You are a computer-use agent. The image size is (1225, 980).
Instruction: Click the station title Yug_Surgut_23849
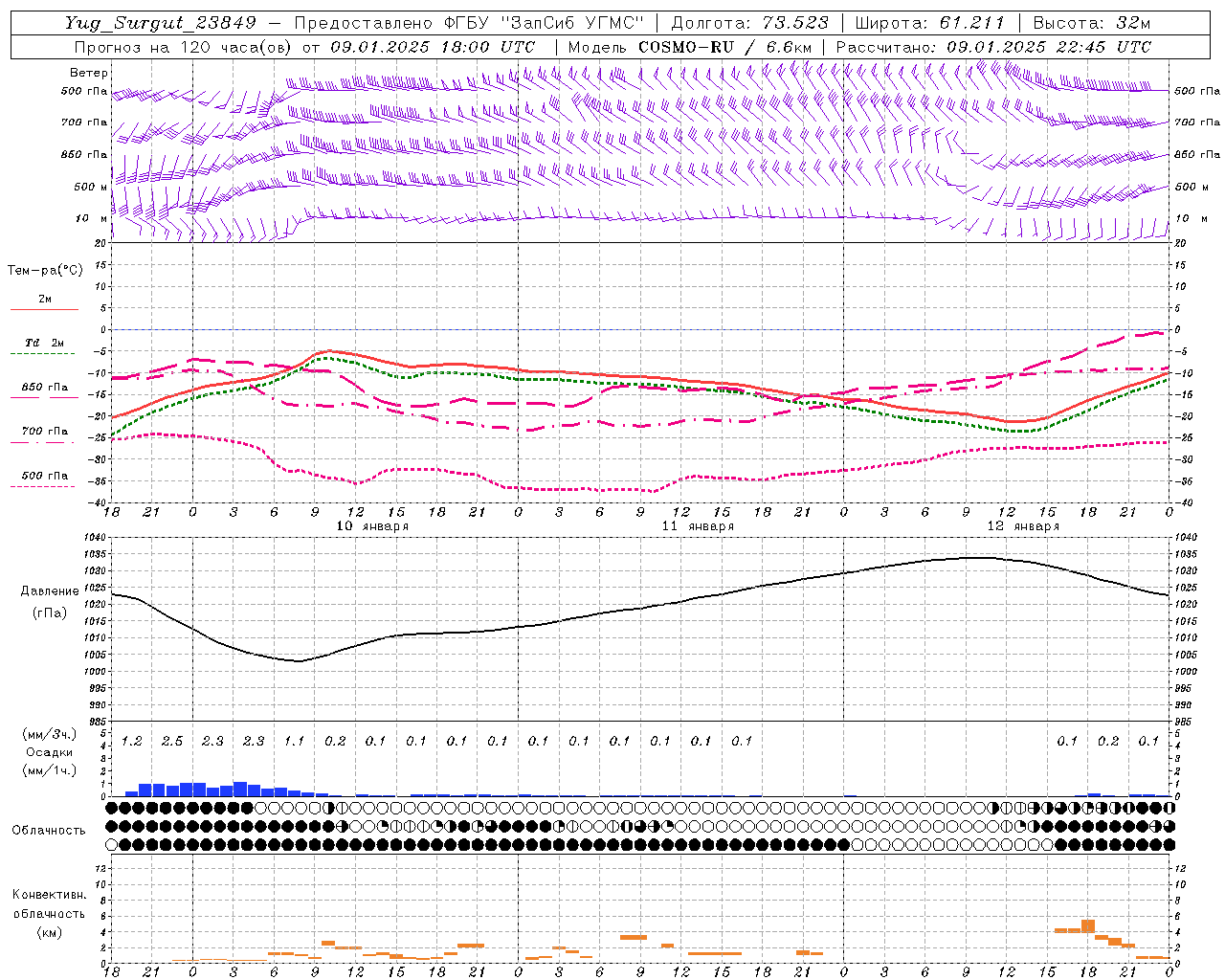pyautogui.click(x=162, y=23)
